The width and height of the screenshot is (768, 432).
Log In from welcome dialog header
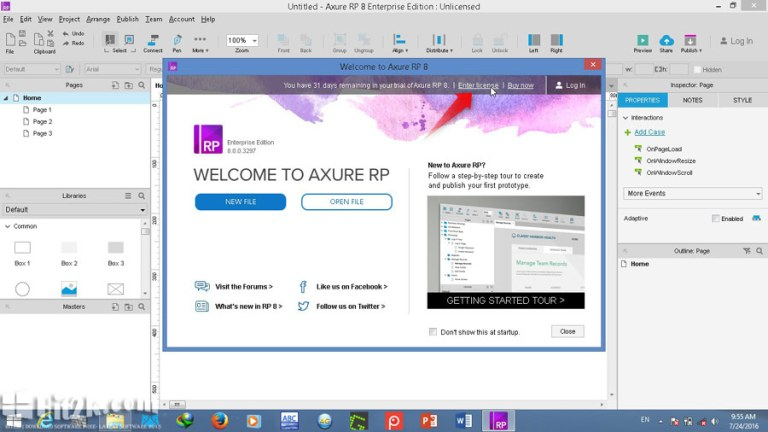tap(570, 85)
